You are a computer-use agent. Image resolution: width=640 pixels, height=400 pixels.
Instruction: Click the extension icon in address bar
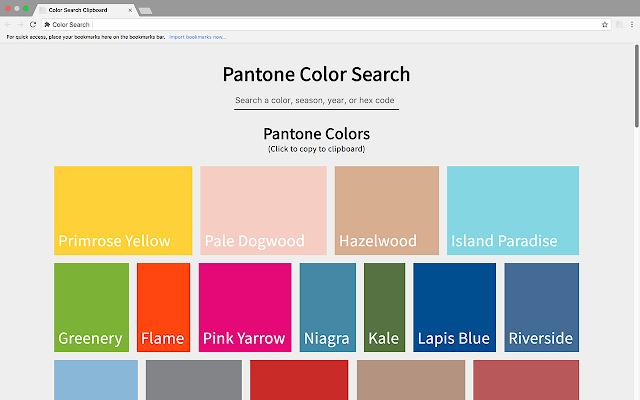click(47, 24)
